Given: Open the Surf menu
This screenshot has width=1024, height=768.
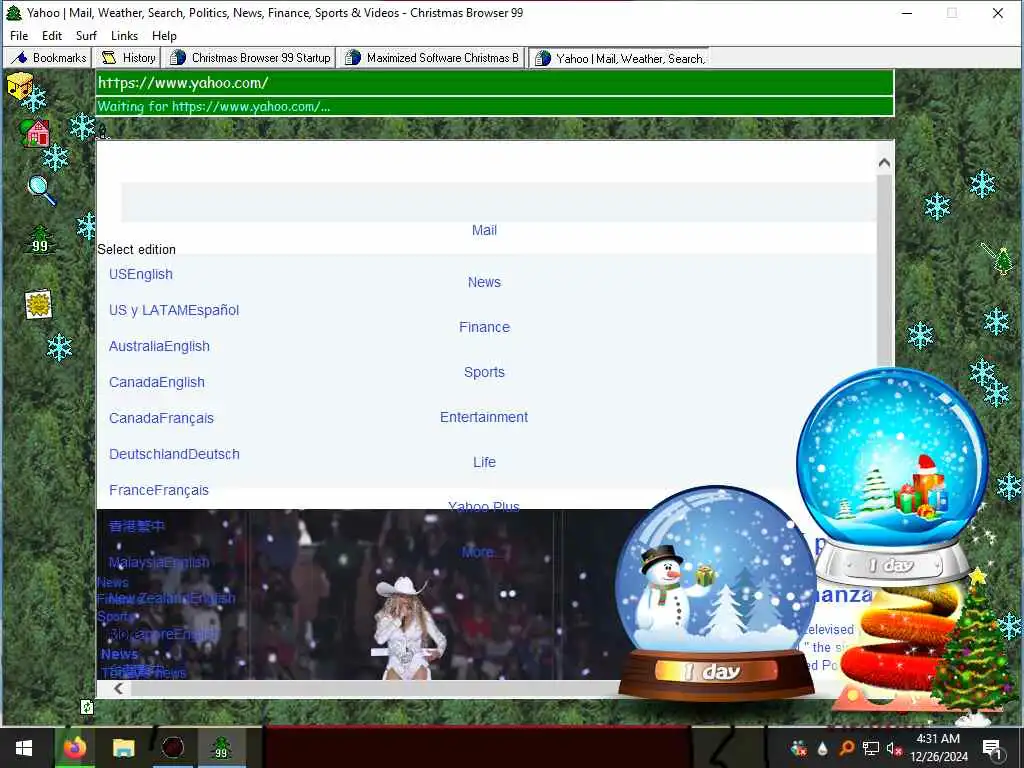Looking at the screenshot, I should click(86, 36).
